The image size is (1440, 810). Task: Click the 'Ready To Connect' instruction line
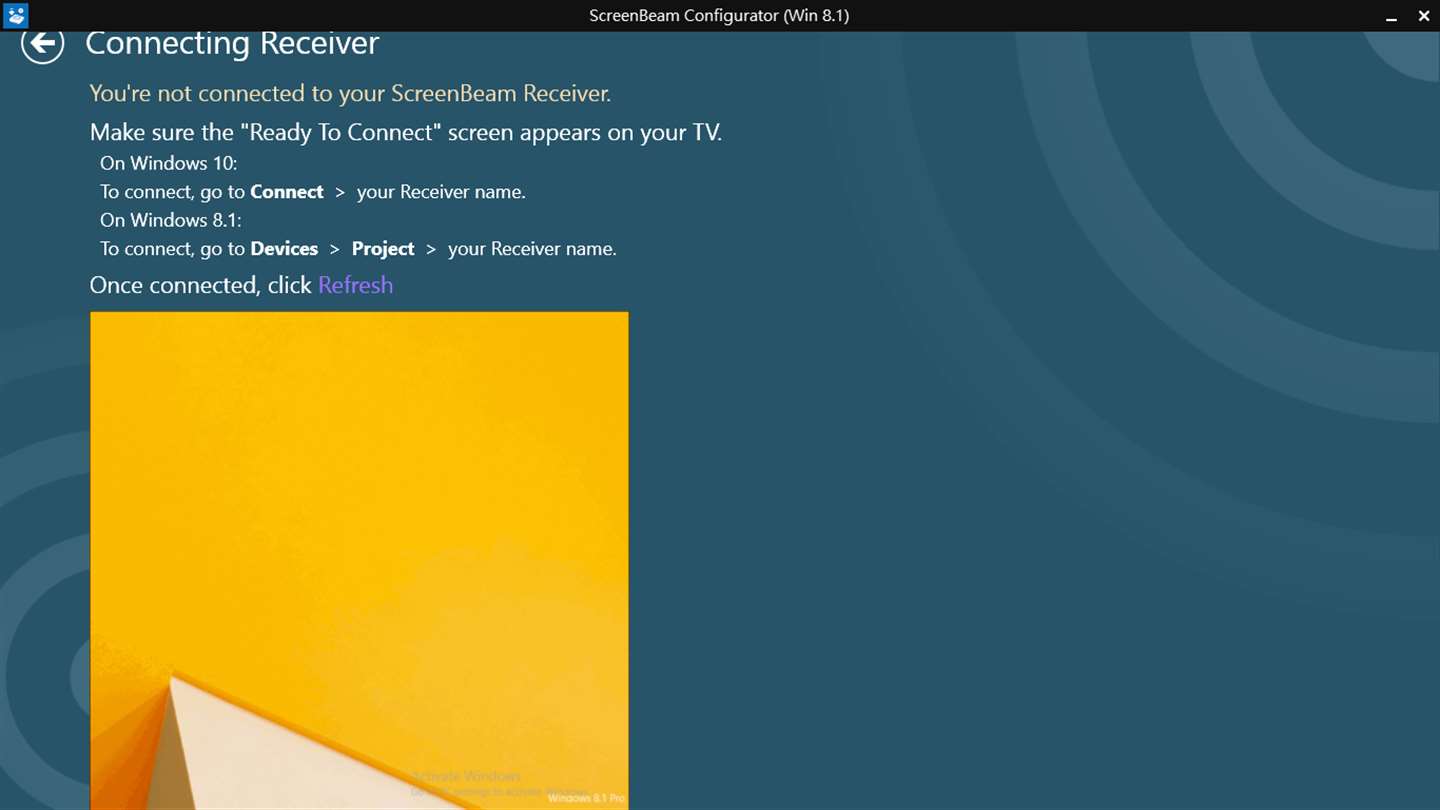click(406, 132)
